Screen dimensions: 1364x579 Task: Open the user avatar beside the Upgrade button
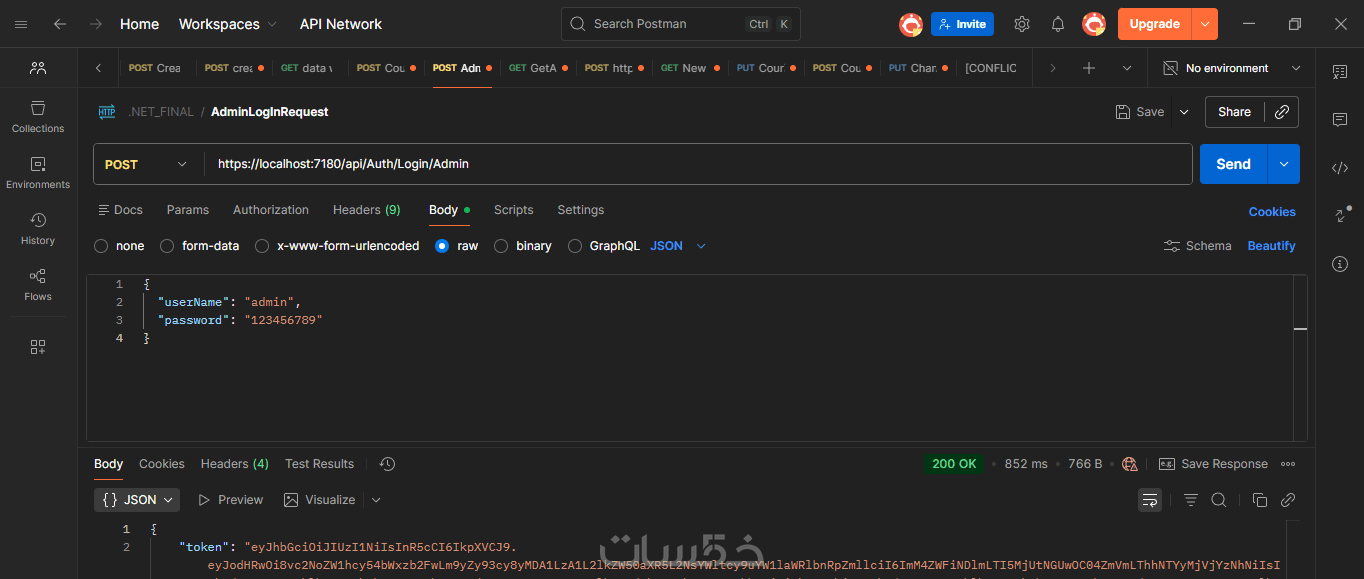tap(1094, 24)
